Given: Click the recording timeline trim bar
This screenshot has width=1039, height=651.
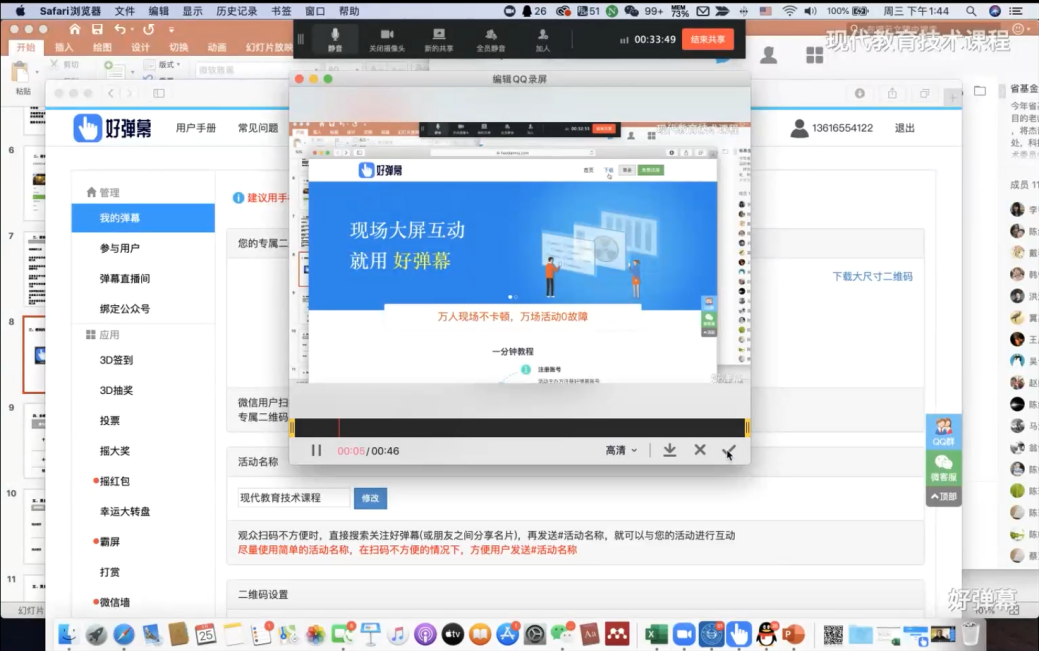Looking at the screenshot, I should click(518, 428).
